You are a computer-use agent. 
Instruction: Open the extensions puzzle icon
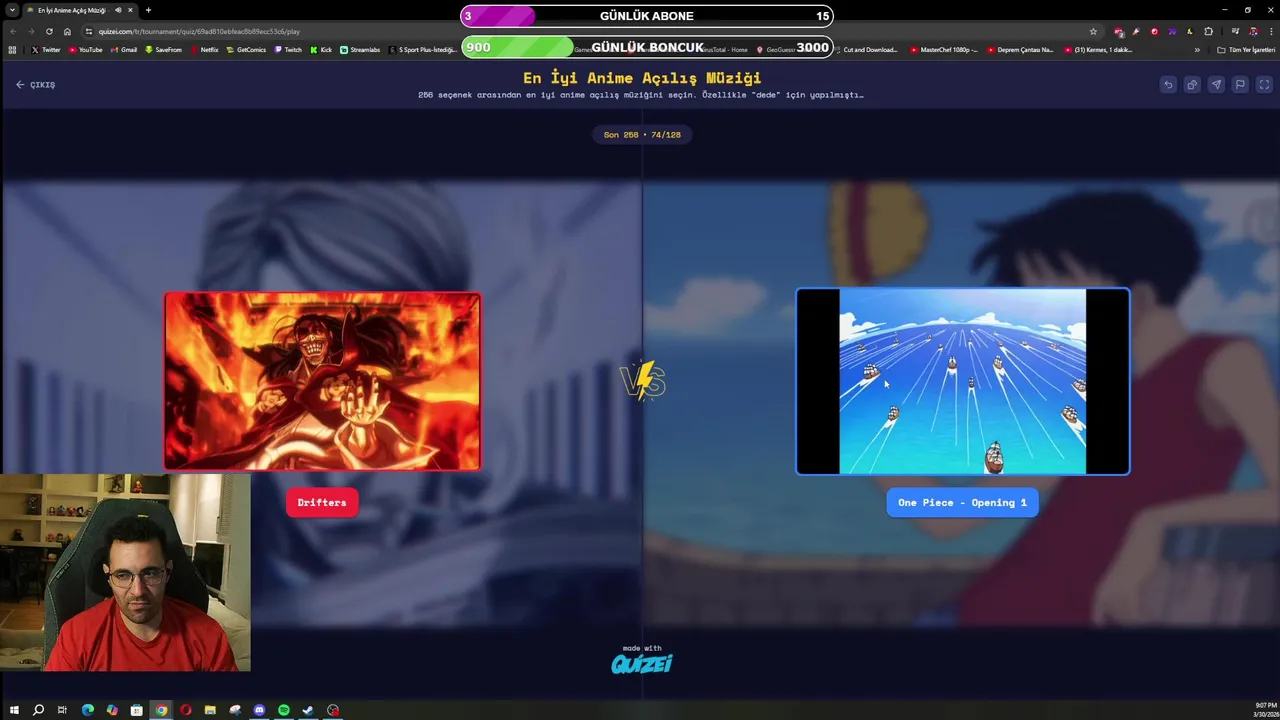(1208, 31)
